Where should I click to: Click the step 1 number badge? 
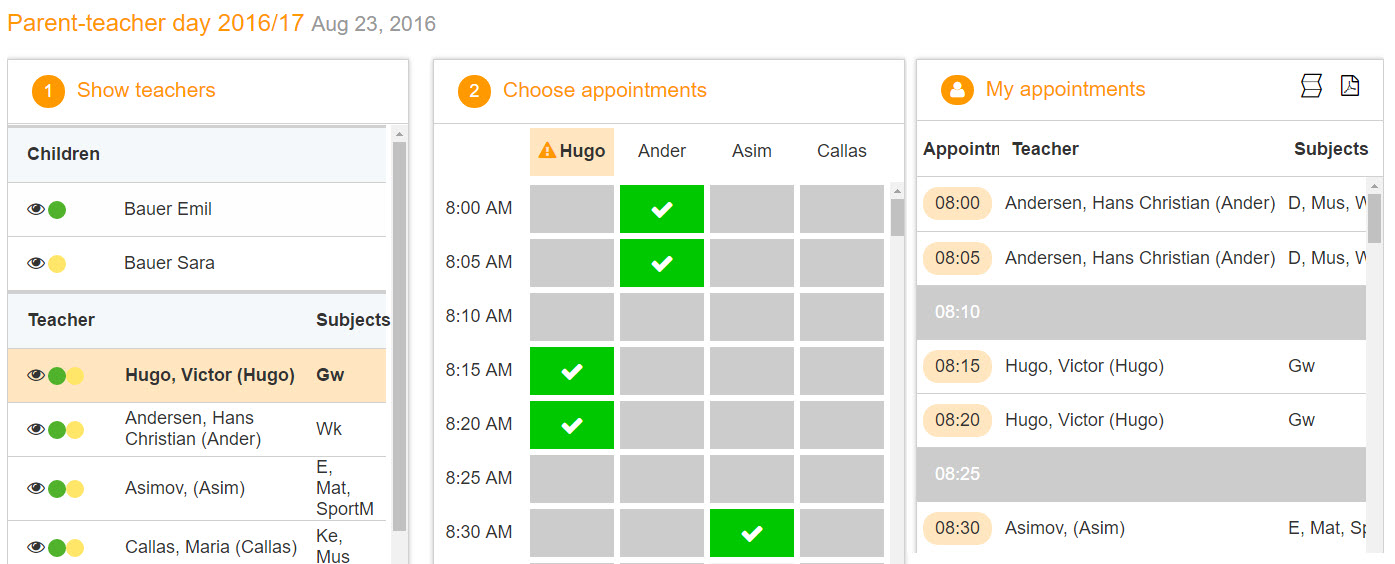point(48,91)
